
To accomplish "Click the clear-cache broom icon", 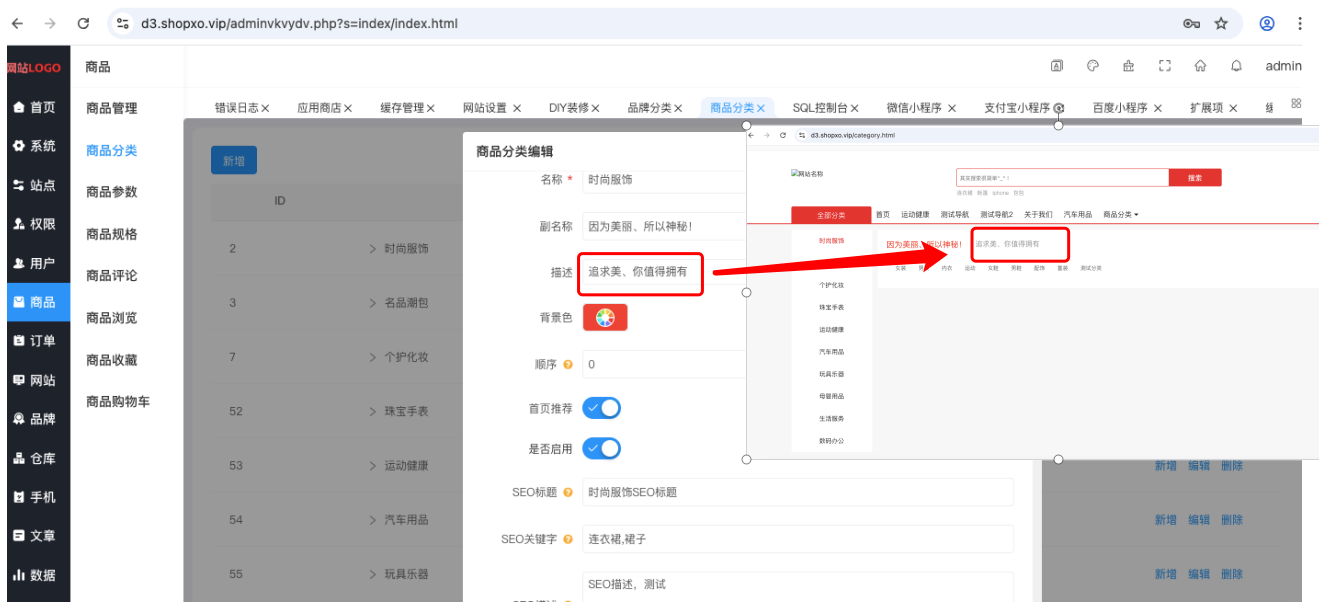I will tap(1129, 66).
